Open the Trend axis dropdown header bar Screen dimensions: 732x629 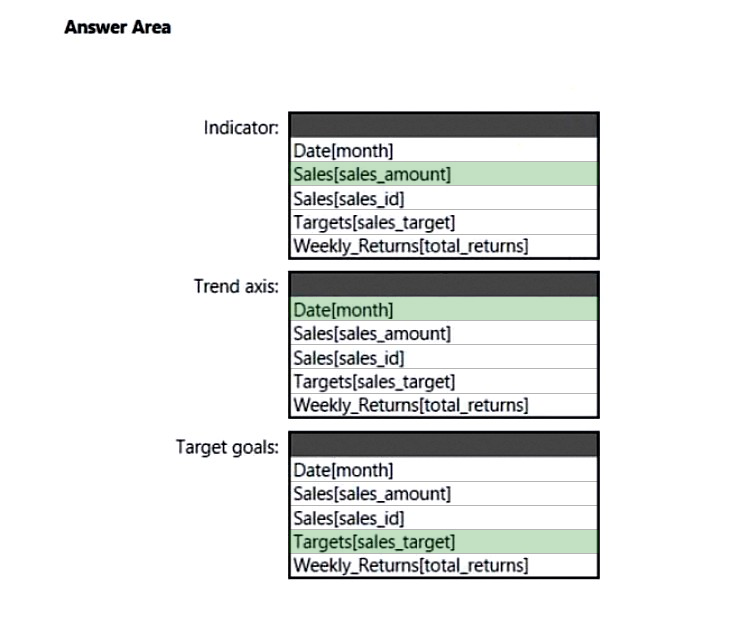[443, 284]
